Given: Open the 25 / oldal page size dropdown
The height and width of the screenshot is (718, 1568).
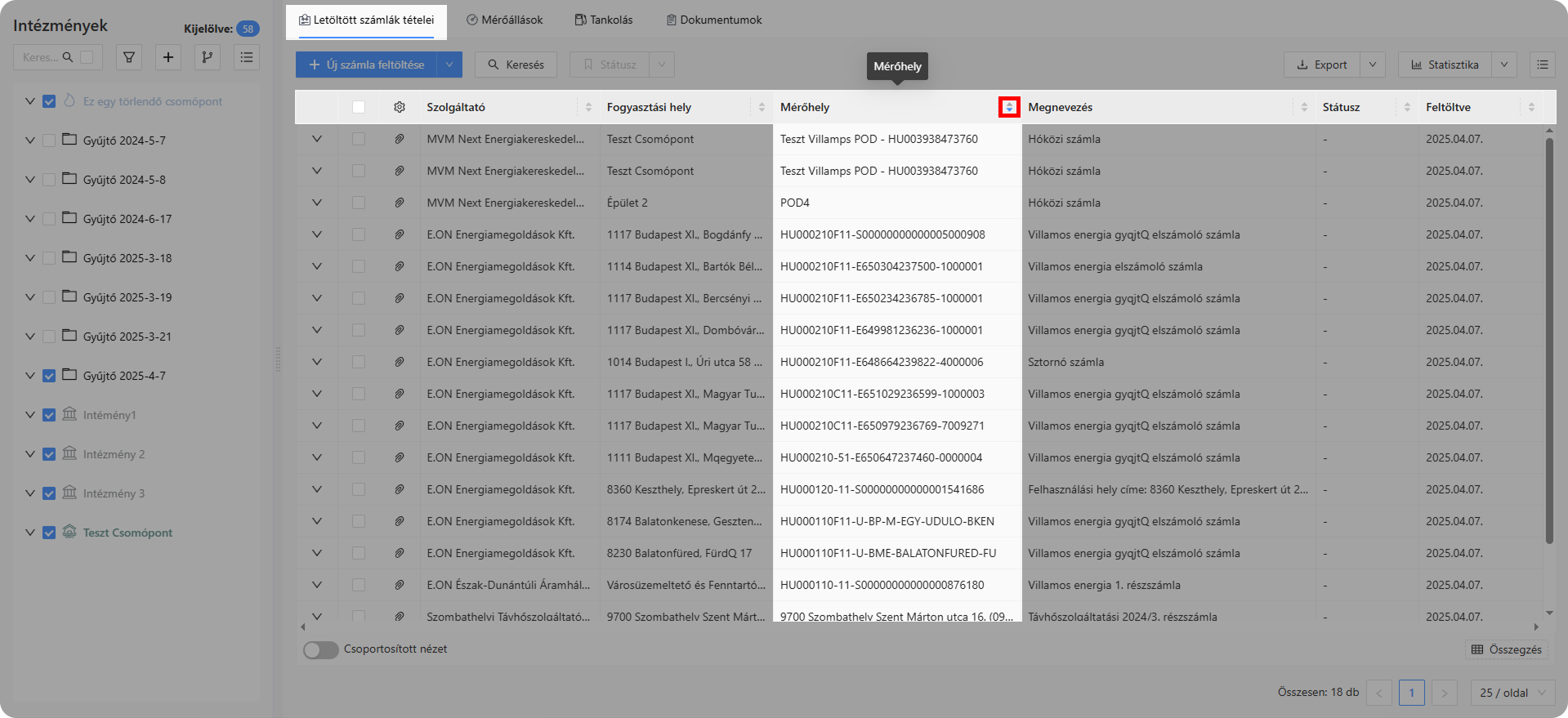Looking at the screenshot, I should point(1512,693).
